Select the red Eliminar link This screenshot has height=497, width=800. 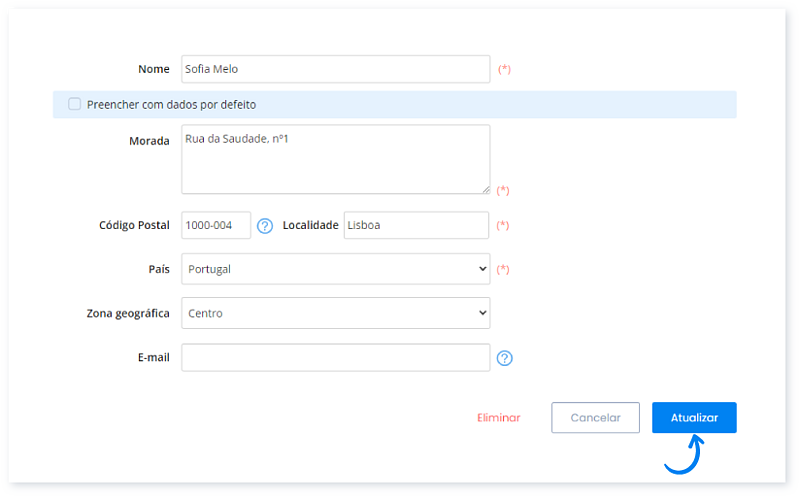[x=499, y=418]
